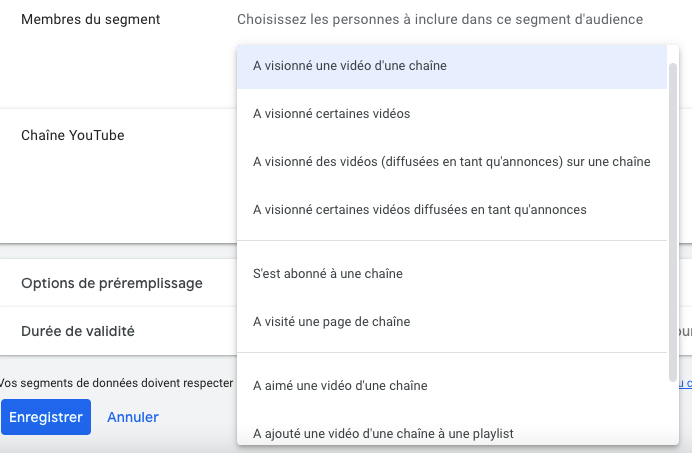Pick "A aimé une vidéo d'une chaîne"

340,385
